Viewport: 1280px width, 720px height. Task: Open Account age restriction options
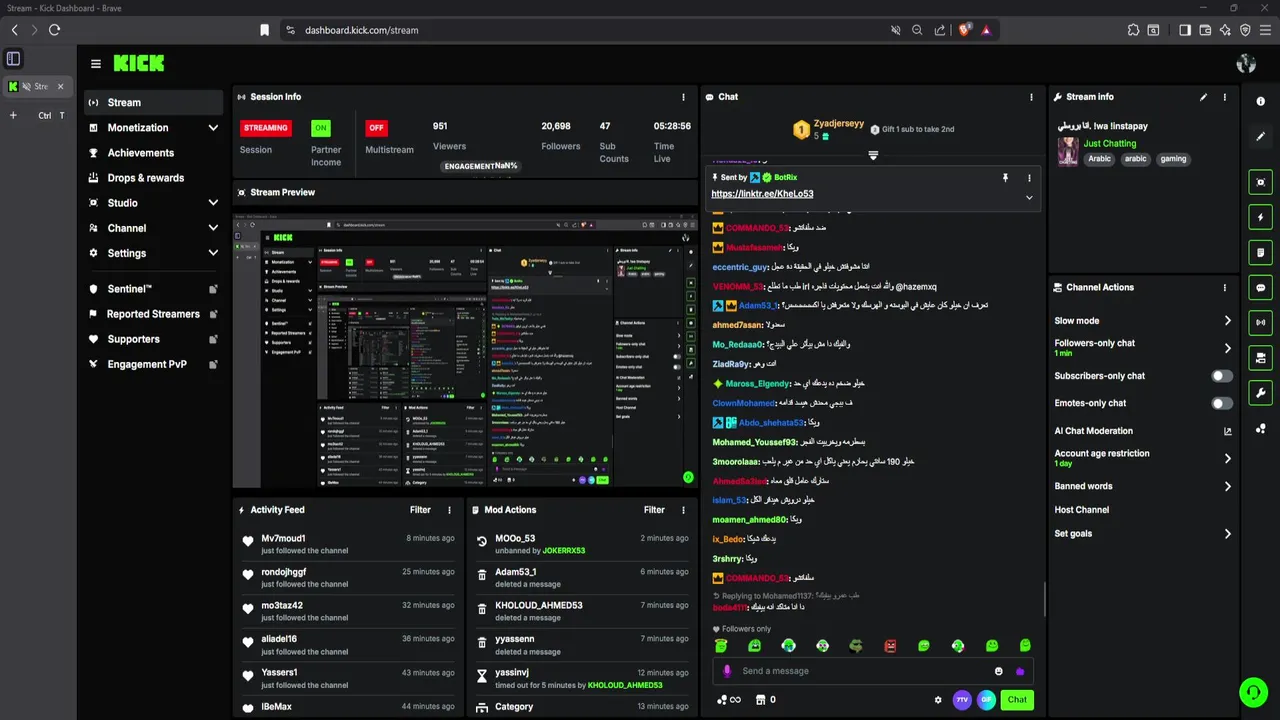click(1227, 458)
